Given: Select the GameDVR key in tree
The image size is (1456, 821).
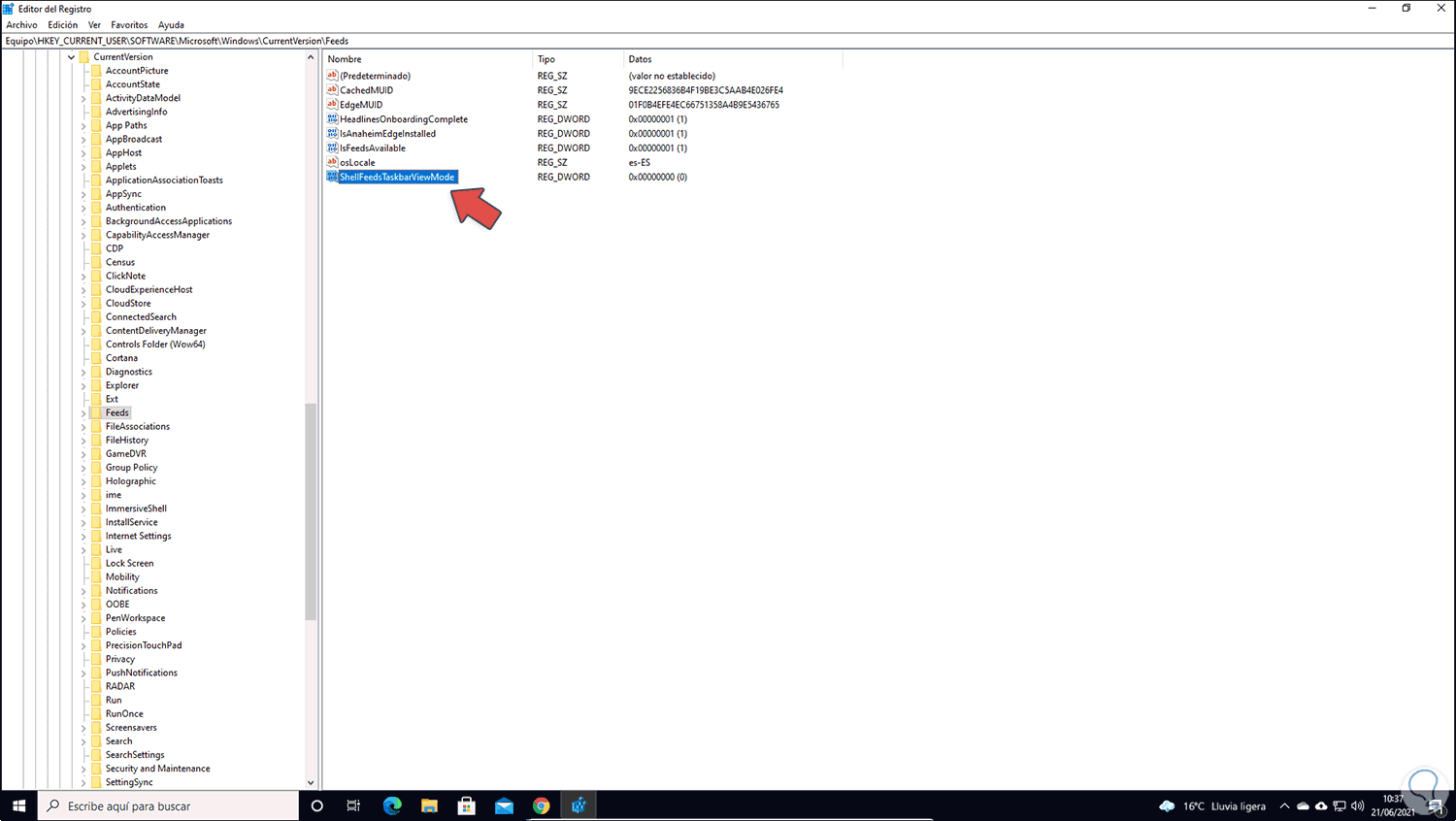Looking at the screenshot, I should tap(125, 453).
